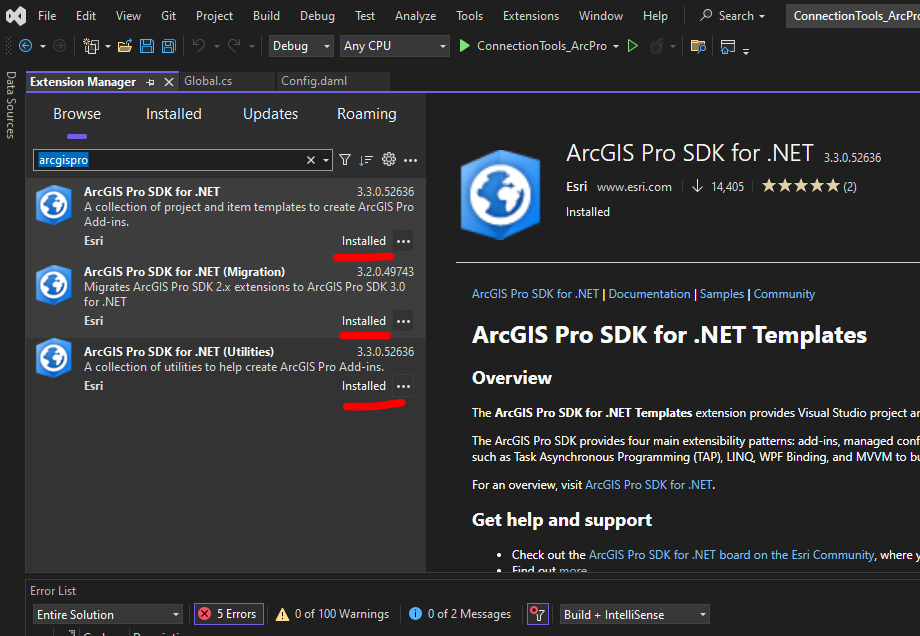Open the Documentation link for ArcGIS Pro SDK
Image resolution: width=920 pixels, height=636 pixels.
pos(649,293)
